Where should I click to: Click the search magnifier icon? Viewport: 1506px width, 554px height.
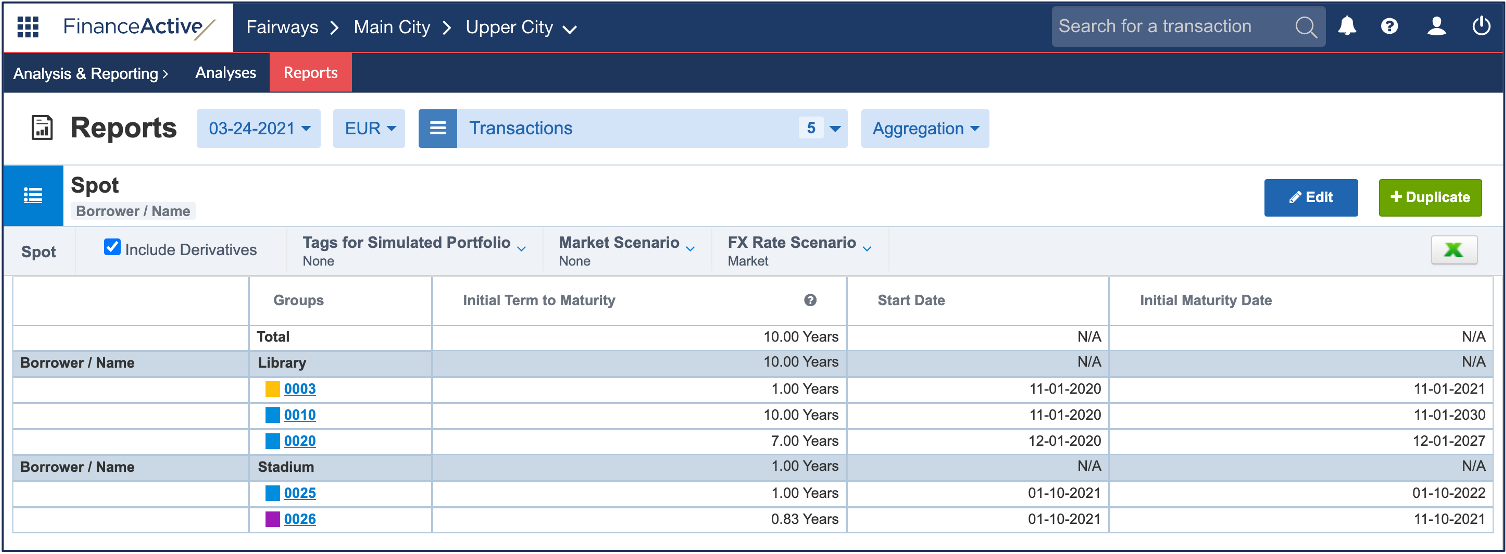[x=1306, y=27]
